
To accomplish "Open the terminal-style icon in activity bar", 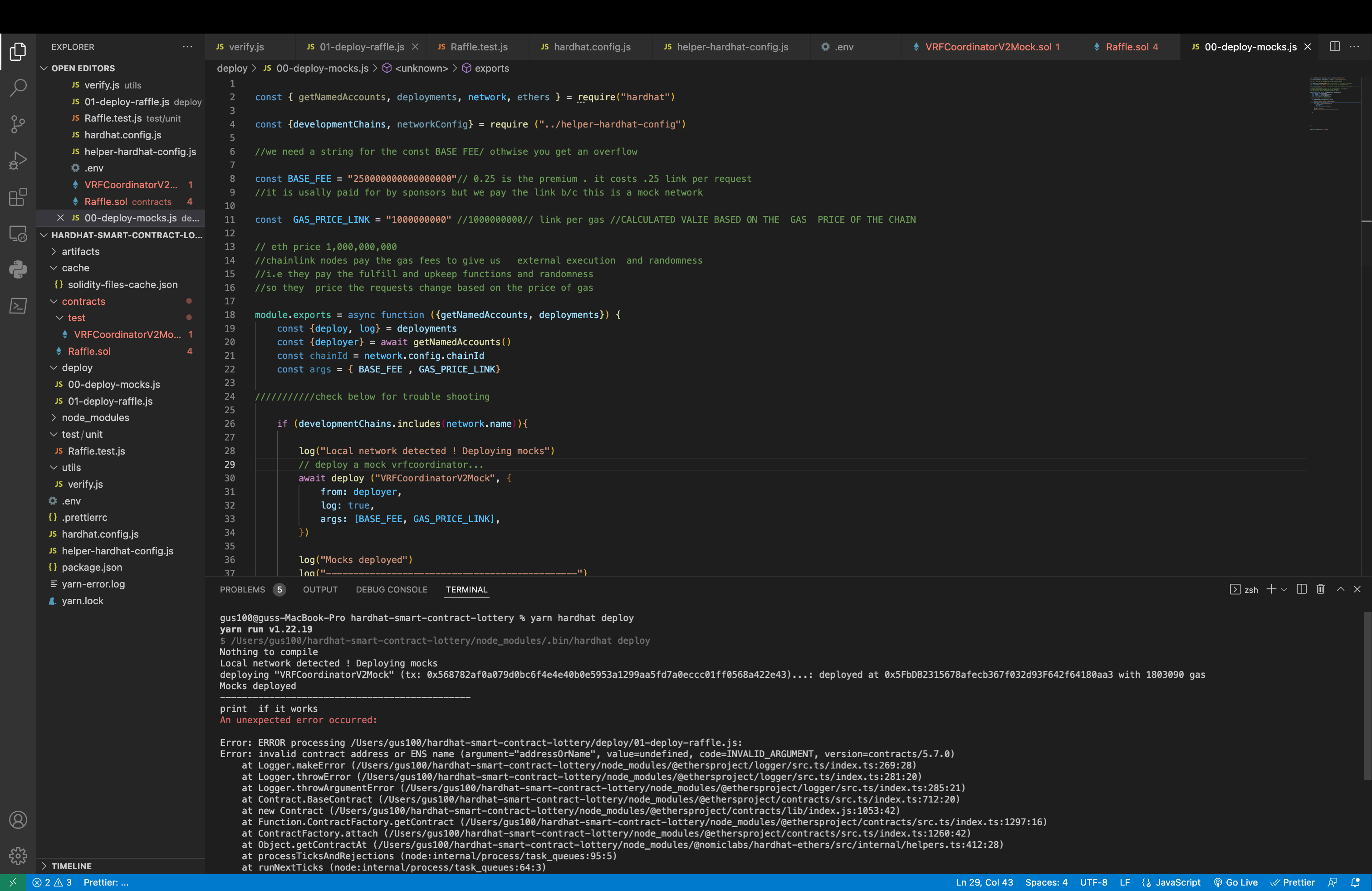I will 18,305.
